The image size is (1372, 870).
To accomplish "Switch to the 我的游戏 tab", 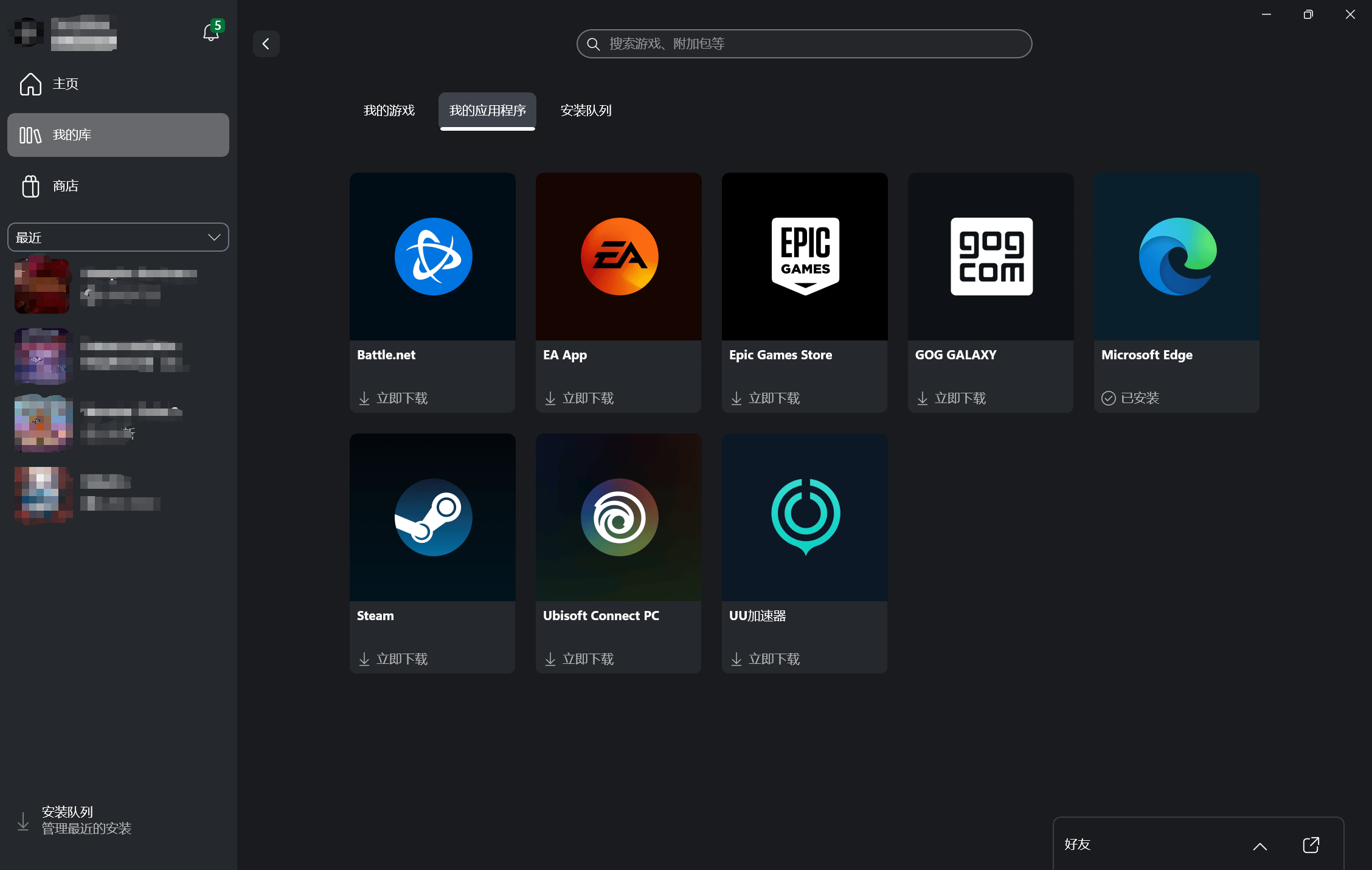I will (389, 111).
